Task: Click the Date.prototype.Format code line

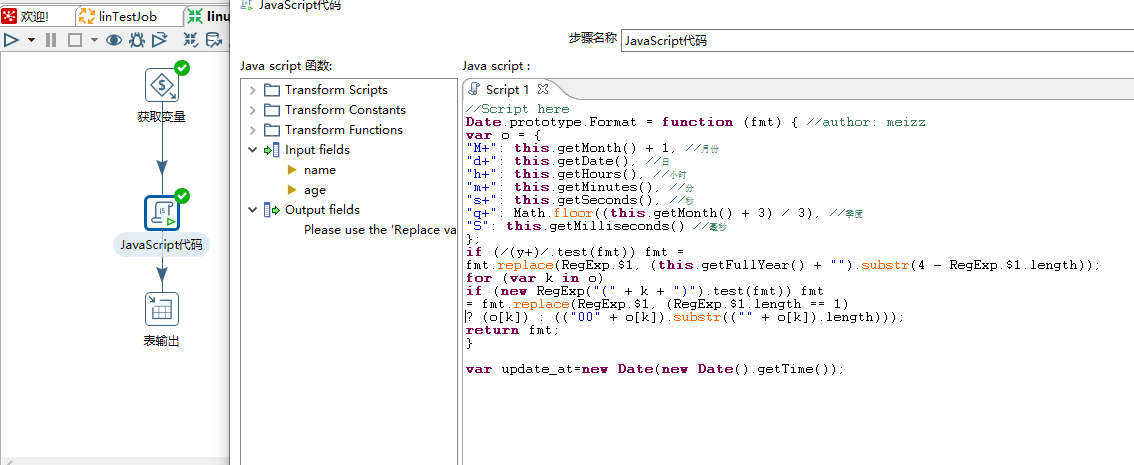Action: tap(696, 122)
